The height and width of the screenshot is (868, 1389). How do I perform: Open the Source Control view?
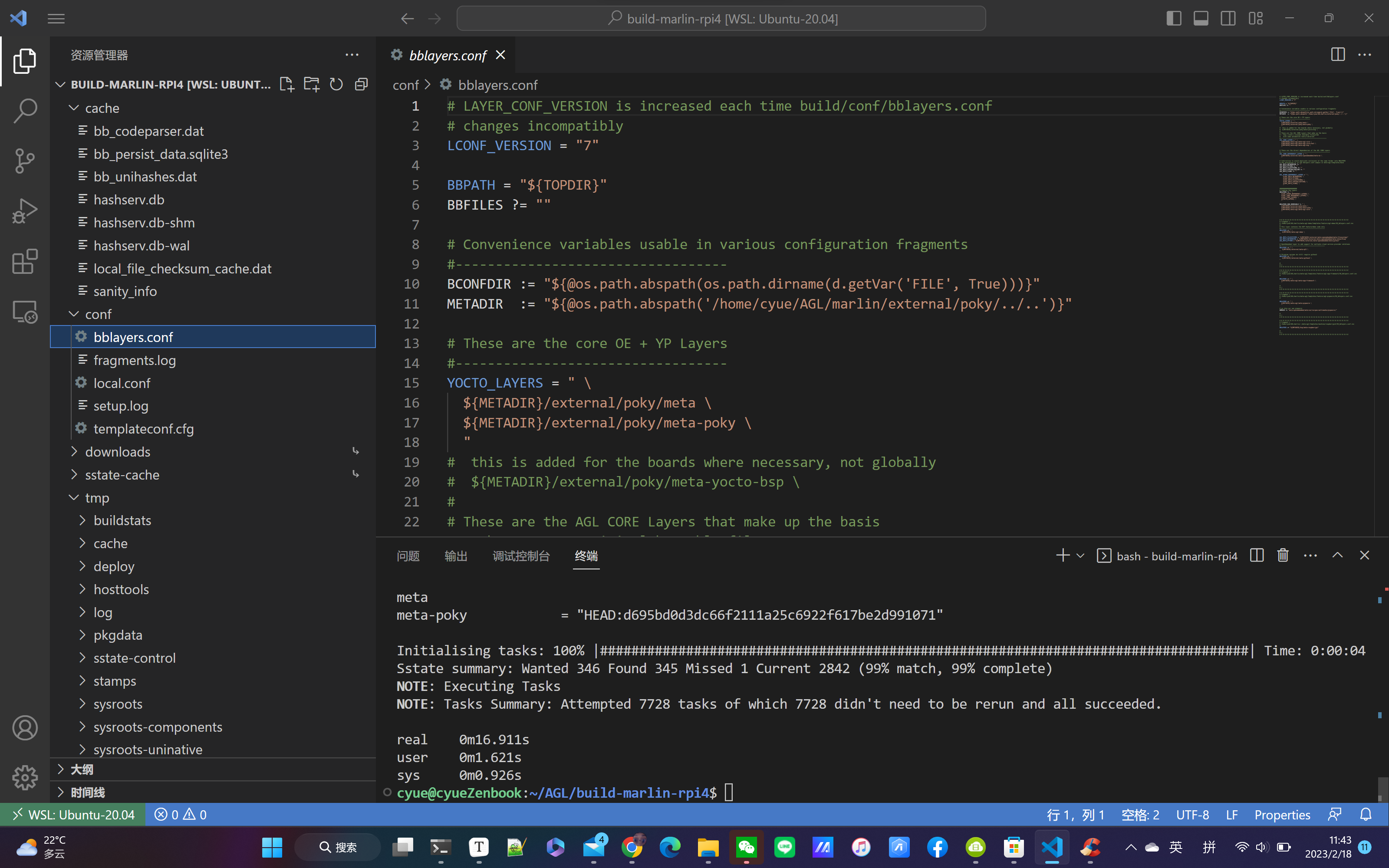coord(25,160)
